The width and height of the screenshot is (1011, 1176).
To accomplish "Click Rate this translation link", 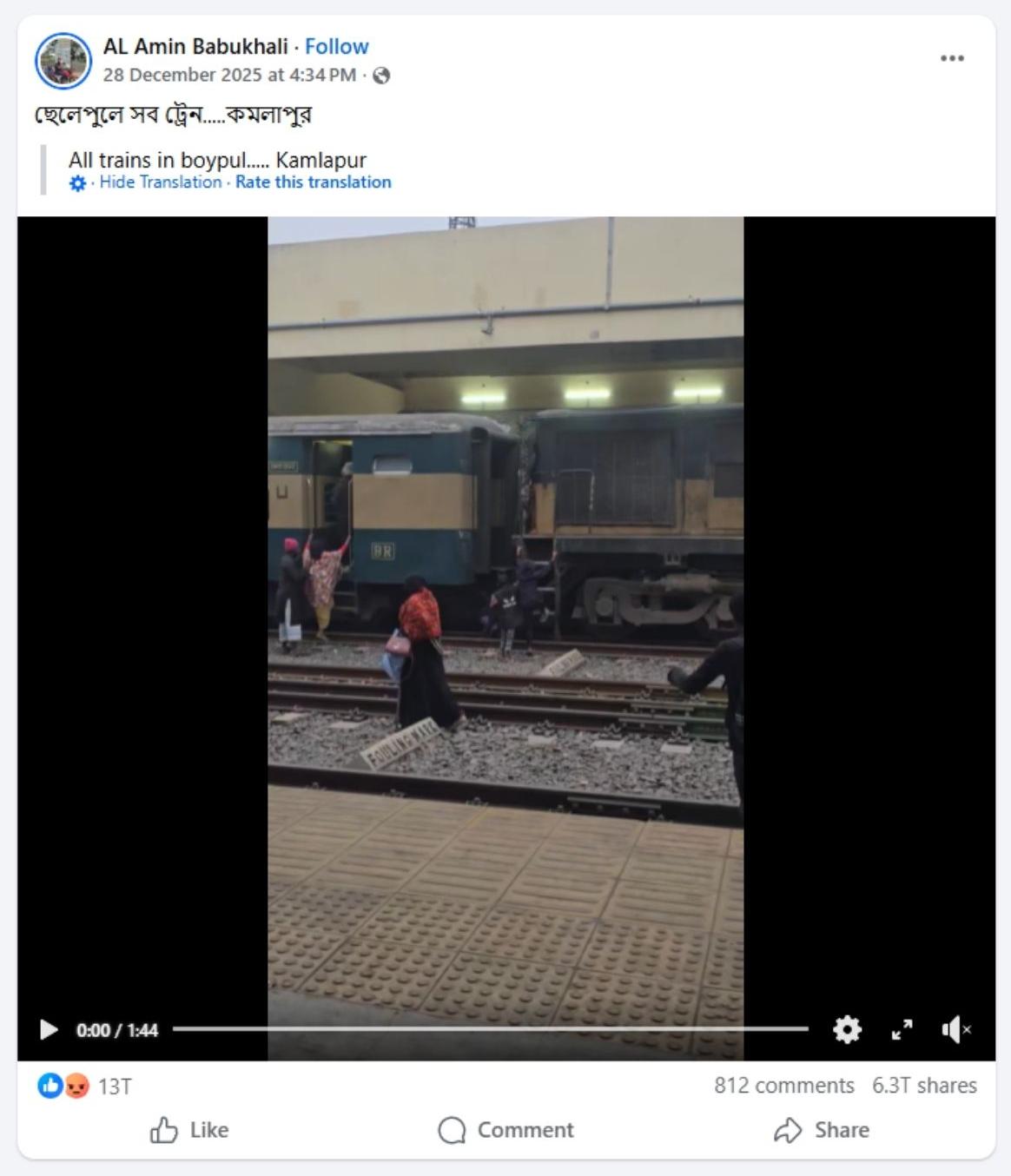I will [x=314, y=182].
